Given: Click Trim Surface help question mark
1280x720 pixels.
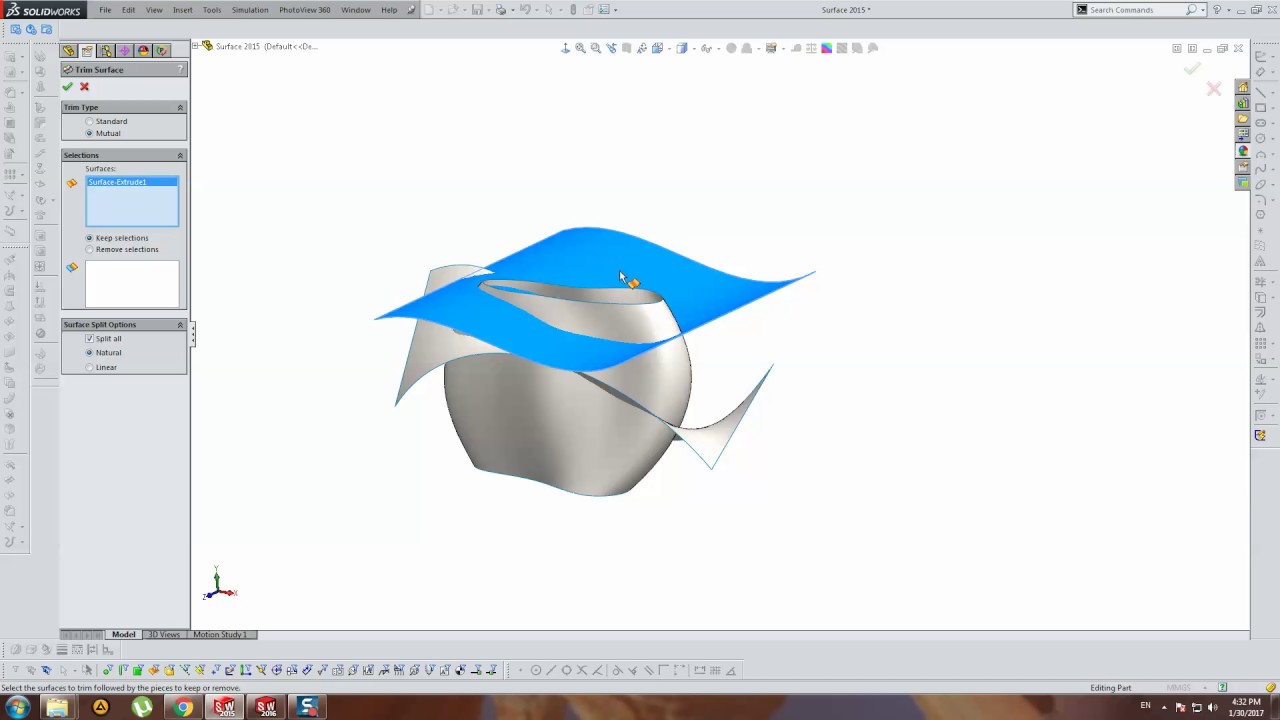Looking at the screenshot, I should click(x=181, y=69).
